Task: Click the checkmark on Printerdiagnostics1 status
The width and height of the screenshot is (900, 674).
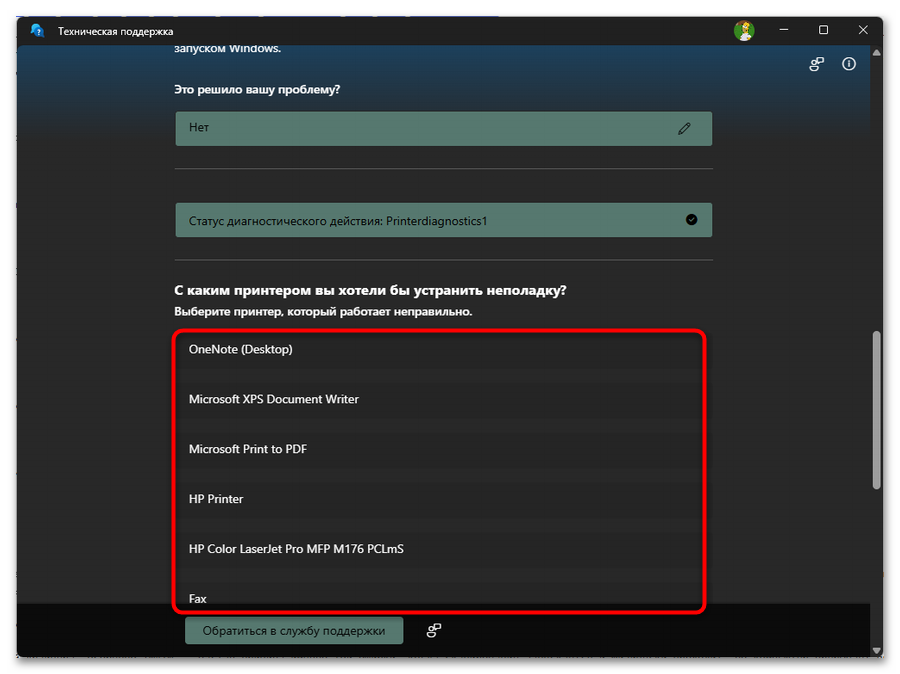Action: point(691,220)
